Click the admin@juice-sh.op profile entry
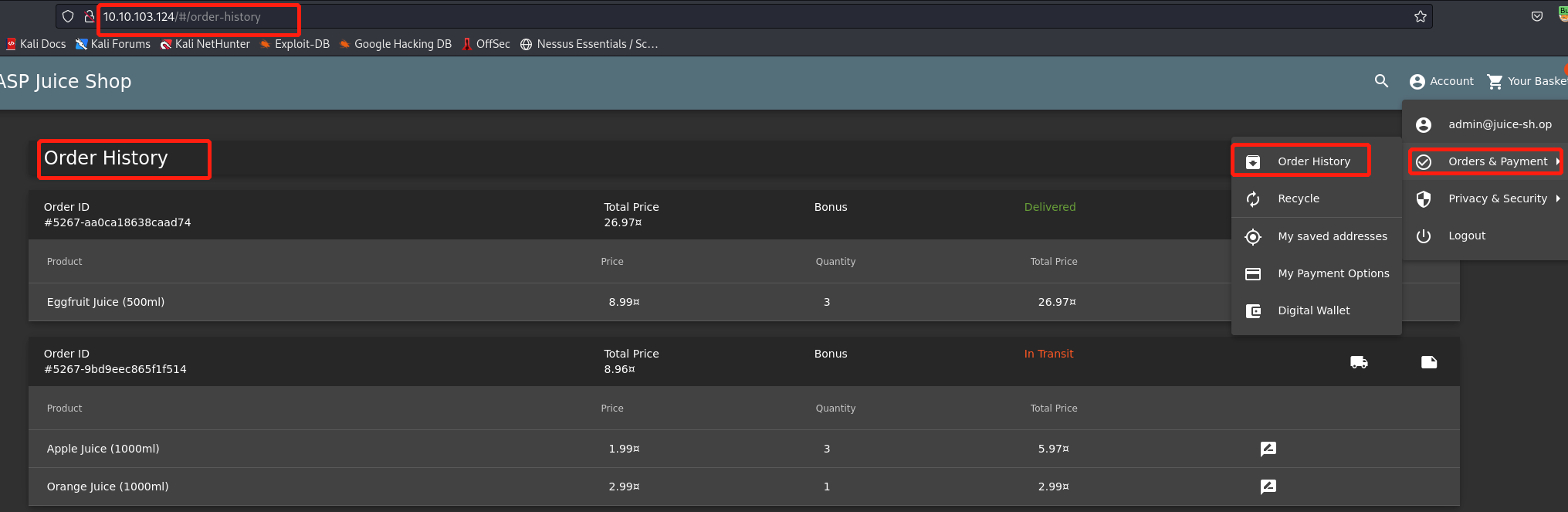Image resolution: width=1568 pixels, height=512 pixels. (1499, 124)
